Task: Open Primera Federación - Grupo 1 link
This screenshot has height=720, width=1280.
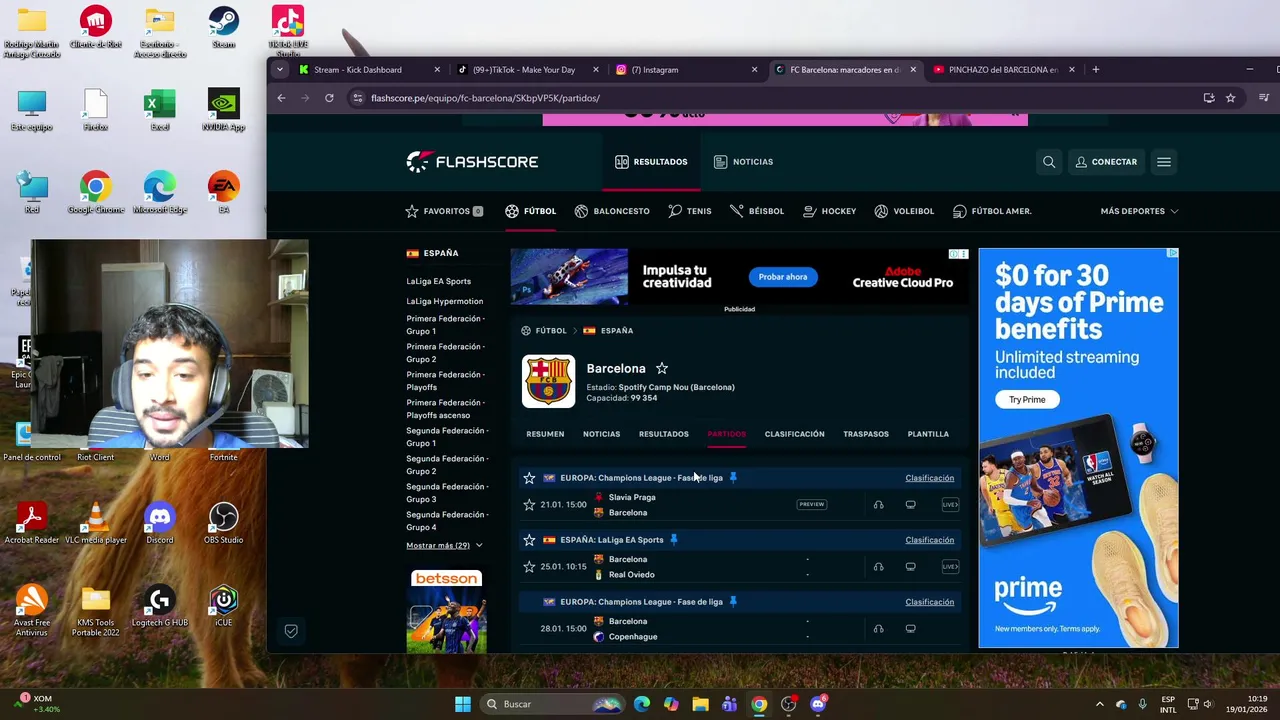Action: 445,325
